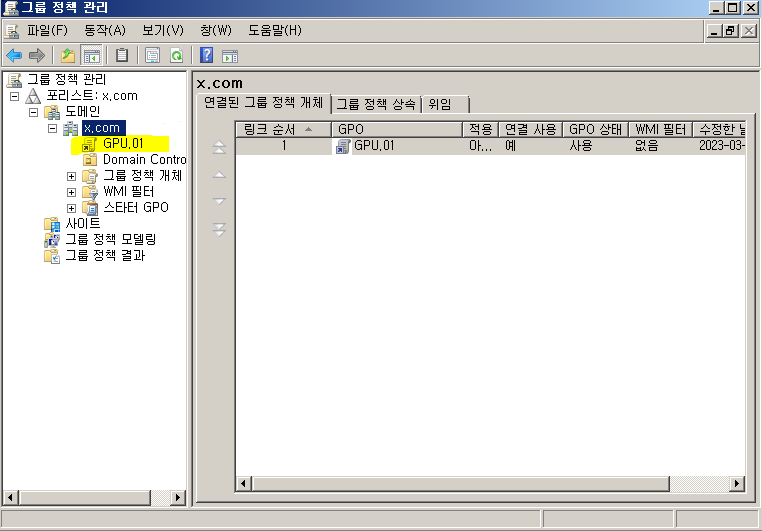Open the properties sheet toolbar icon
Screen dimensions: 762x531
pos(153,55)
